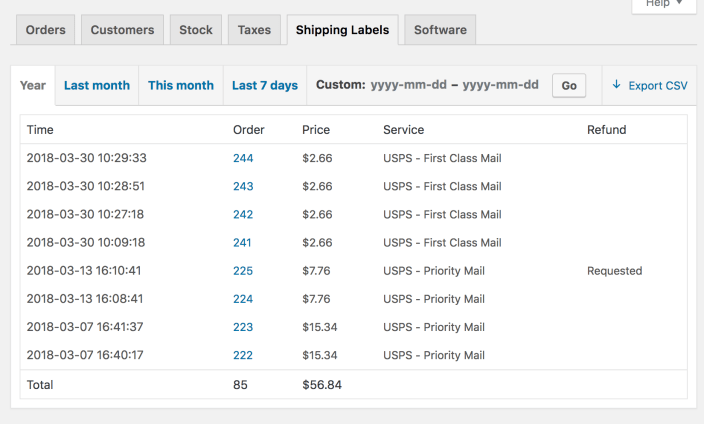Select the Shipping Labels tab
Image resolution: width=704 pixels, height=424 pixels.
tap(343, 30)
